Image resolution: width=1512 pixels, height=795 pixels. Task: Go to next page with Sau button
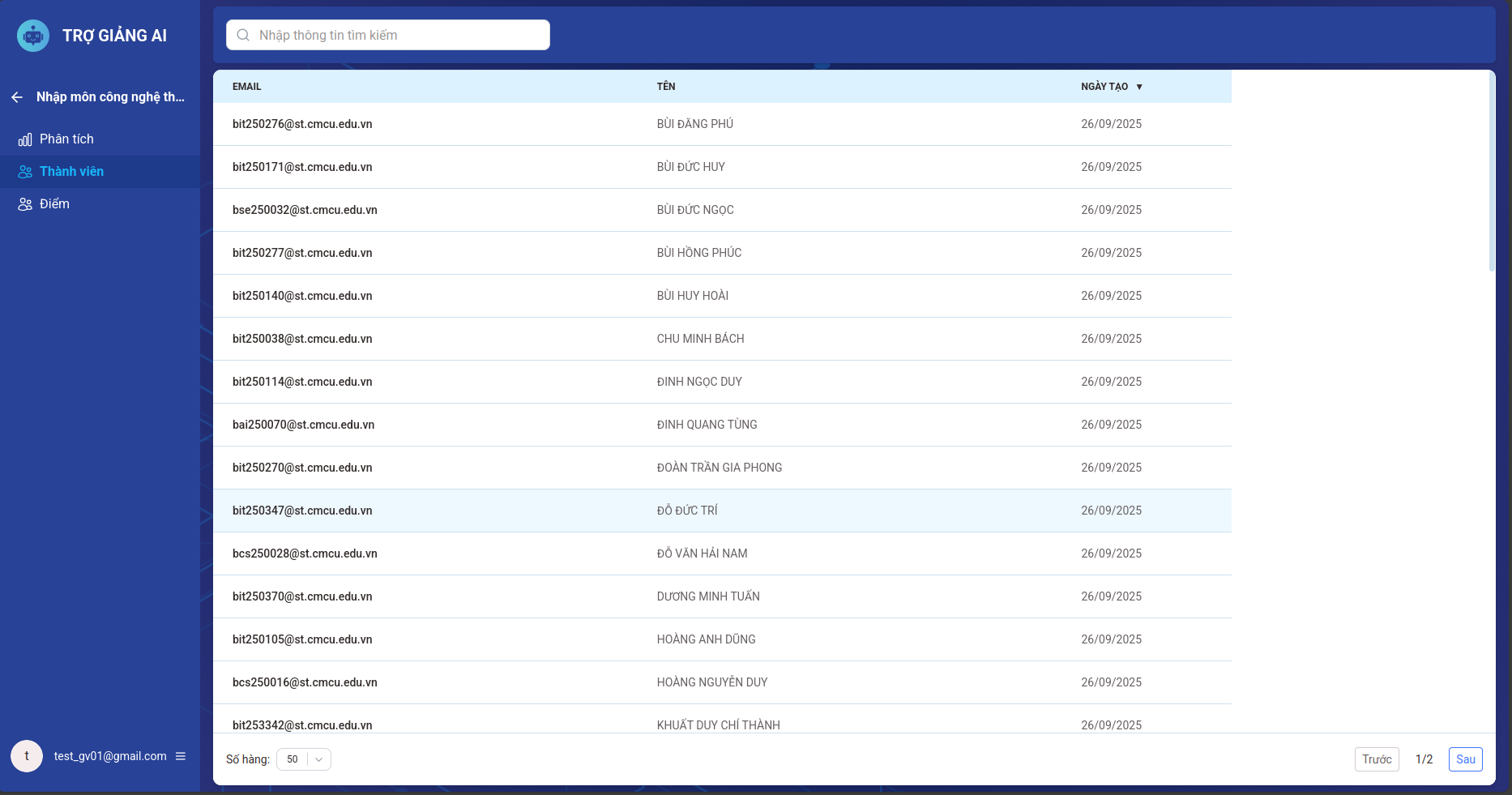(x=1465, y=759)
